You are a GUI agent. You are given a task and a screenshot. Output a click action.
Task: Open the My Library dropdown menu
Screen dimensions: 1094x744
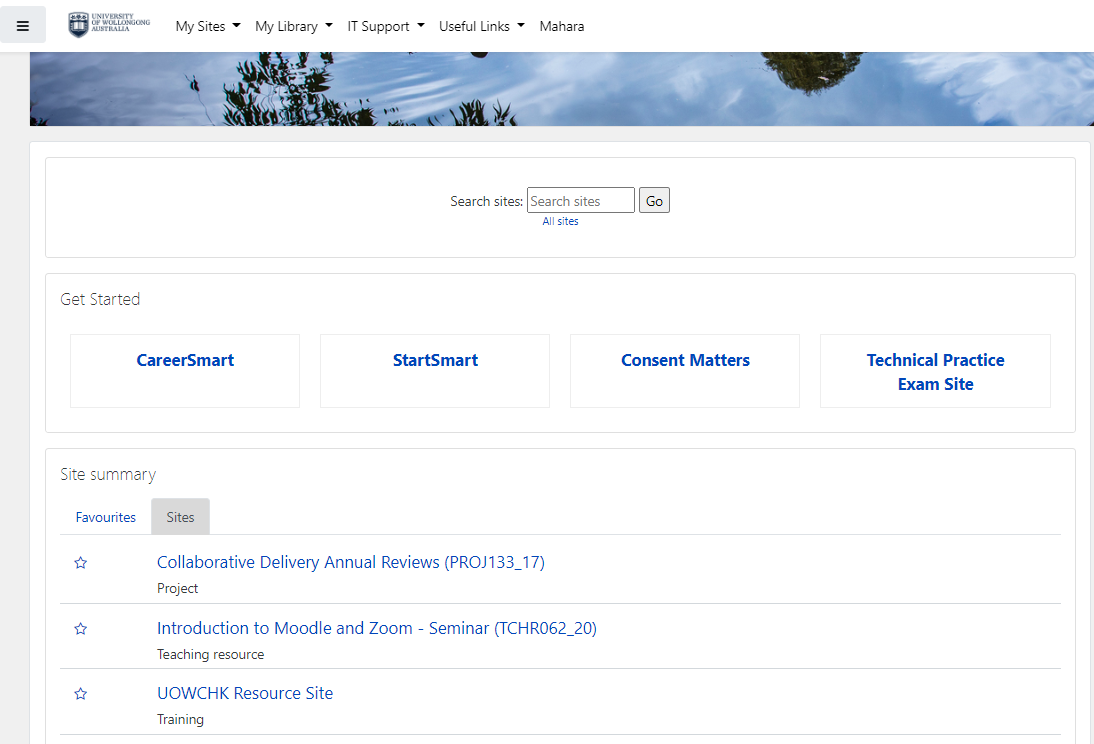pyautogui.click(x=294, y=27)
